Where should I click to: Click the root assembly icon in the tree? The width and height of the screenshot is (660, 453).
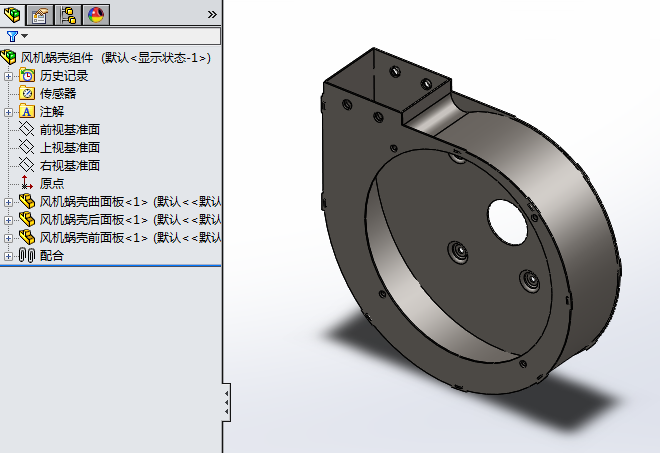point(9,57)
